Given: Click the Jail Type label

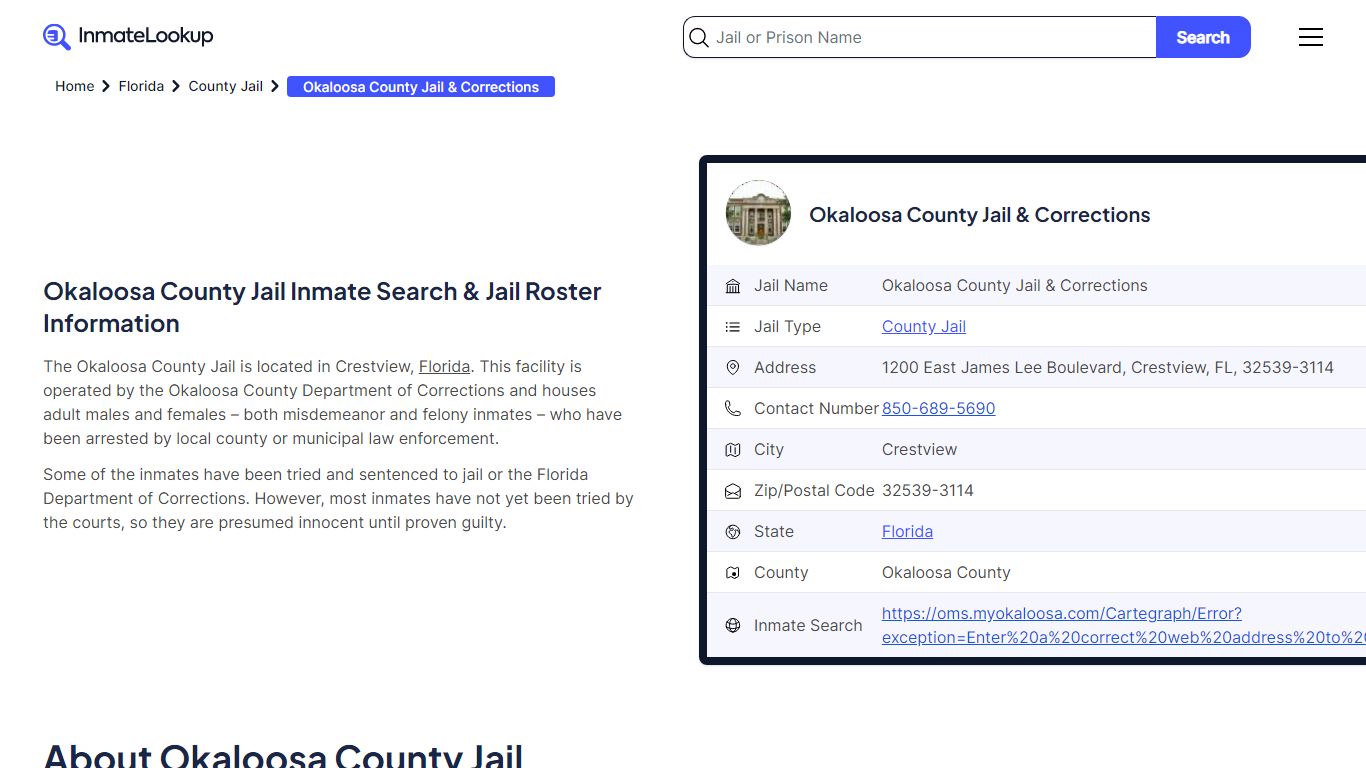Looking at the screenshot, I should click(x=787, y=326).
